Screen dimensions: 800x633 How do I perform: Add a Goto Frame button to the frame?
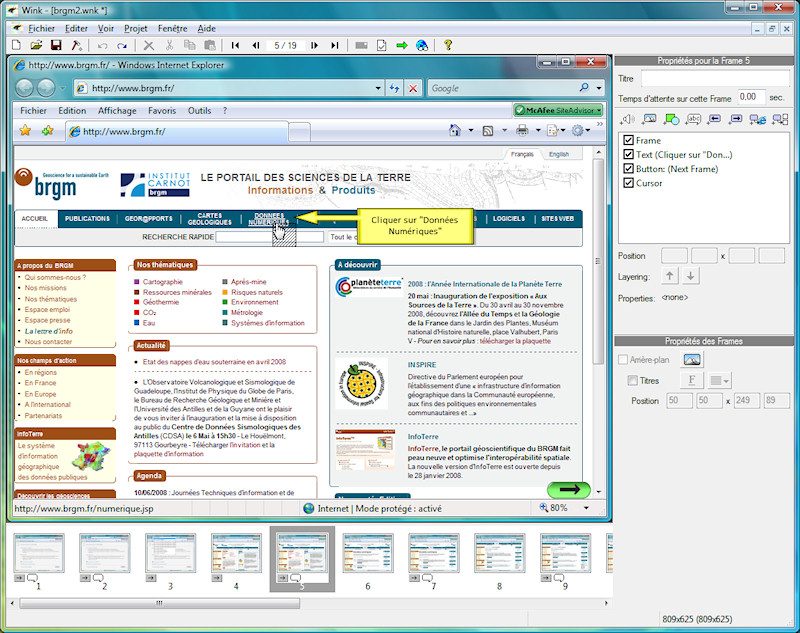click(780, 119)
